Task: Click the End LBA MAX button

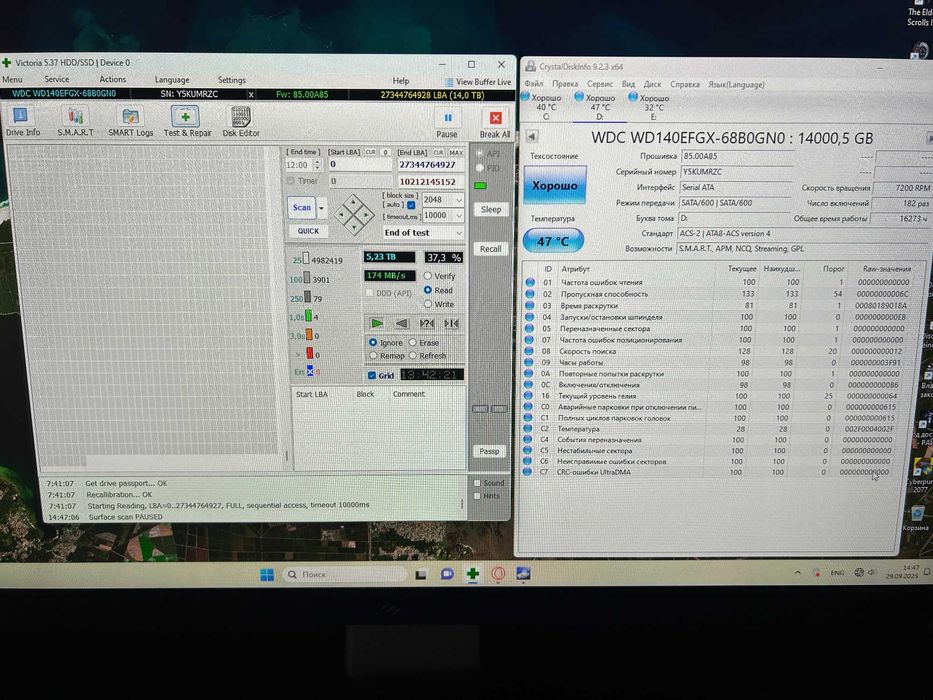Action: click(x=456, y=152)
